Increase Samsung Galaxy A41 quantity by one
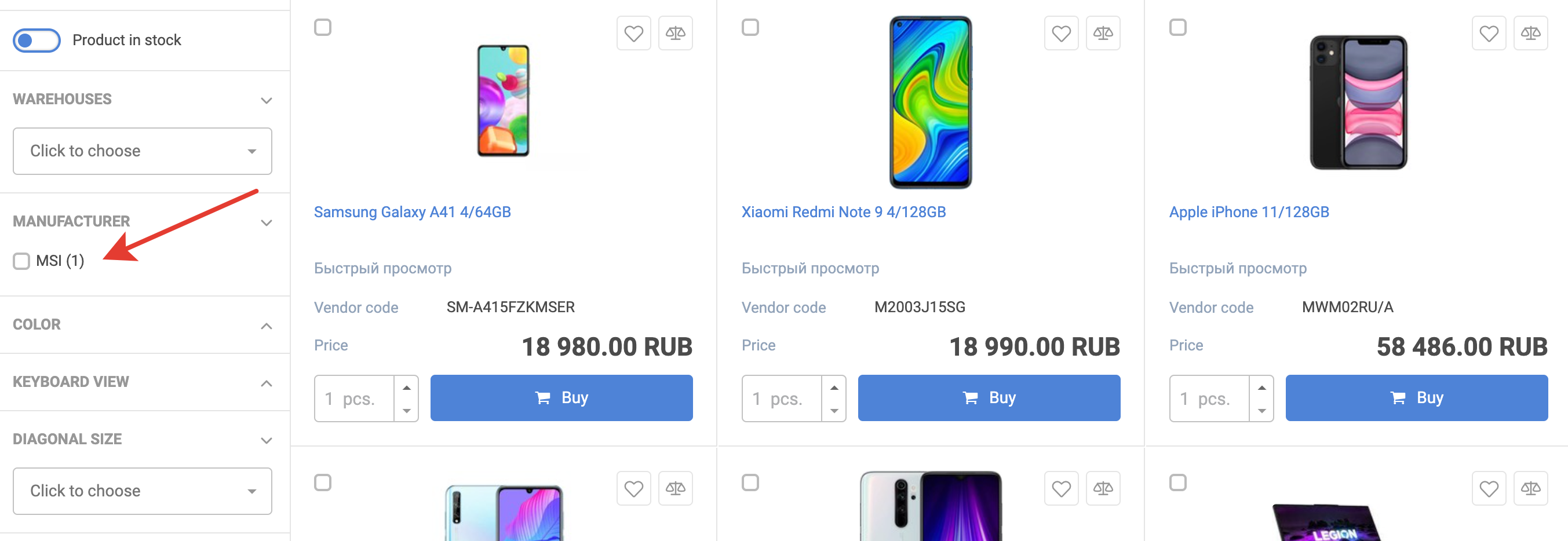Image resolution: width=1568 pixels, height=541 pixels. coord(407,388)
